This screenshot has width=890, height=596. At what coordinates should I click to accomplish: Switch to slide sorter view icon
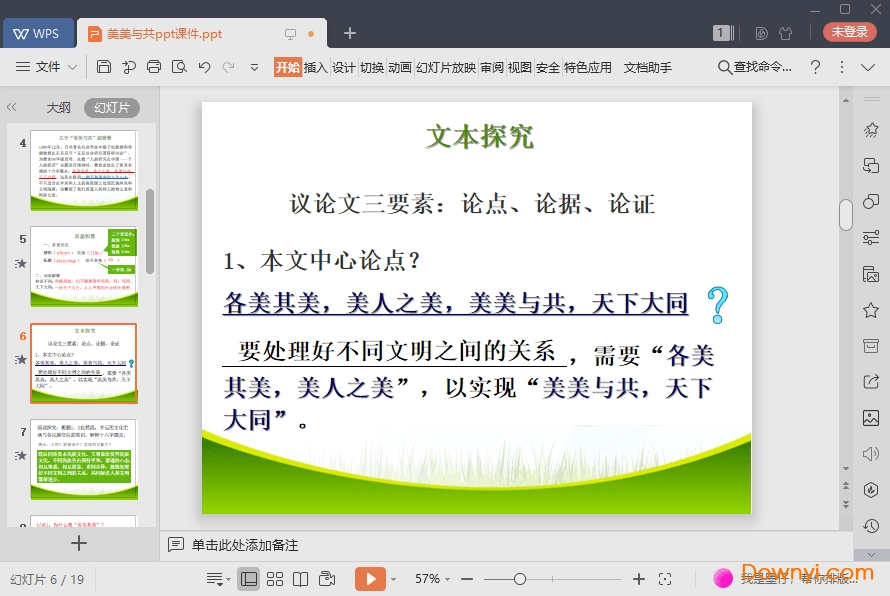(x=274, y=579)
